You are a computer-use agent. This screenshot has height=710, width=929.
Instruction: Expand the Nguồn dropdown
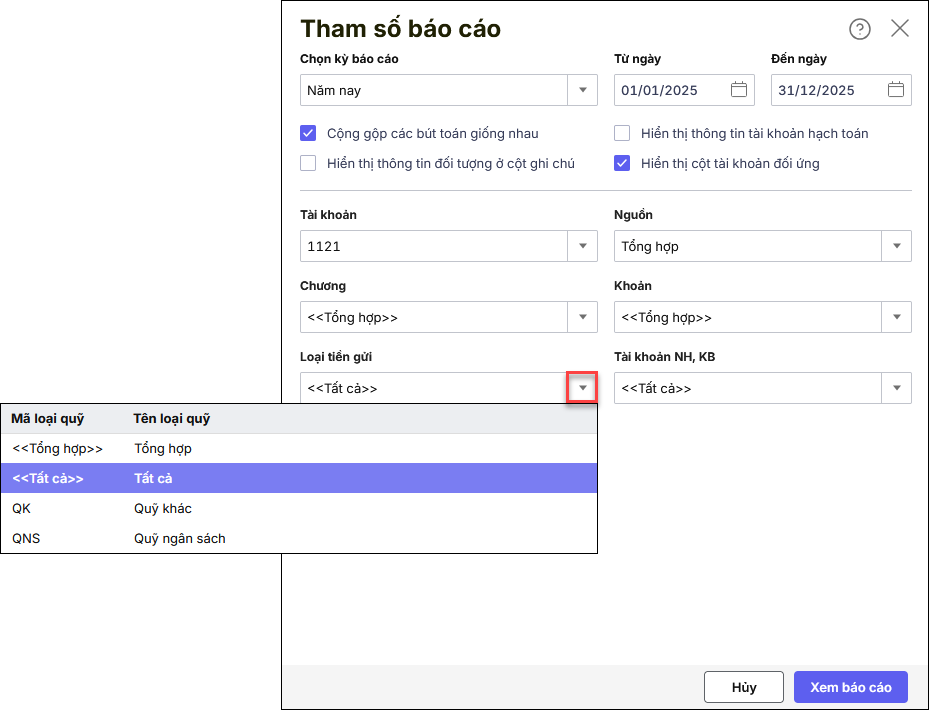point(897,246)
